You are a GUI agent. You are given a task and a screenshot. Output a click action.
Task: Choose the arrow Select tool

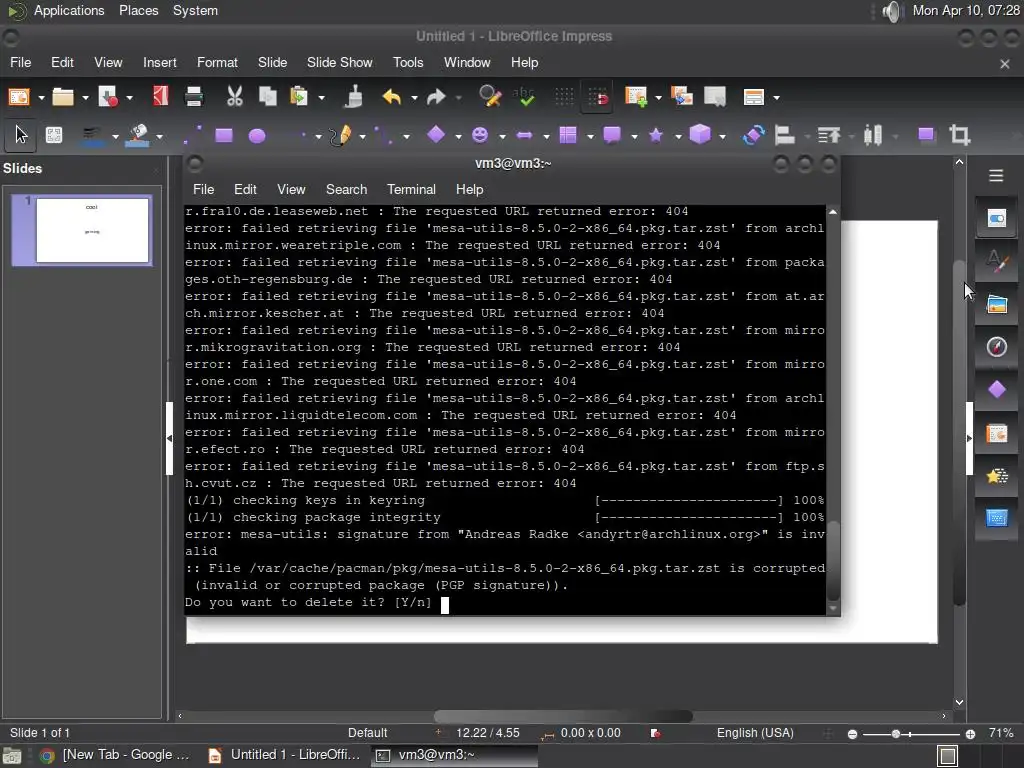21,135
